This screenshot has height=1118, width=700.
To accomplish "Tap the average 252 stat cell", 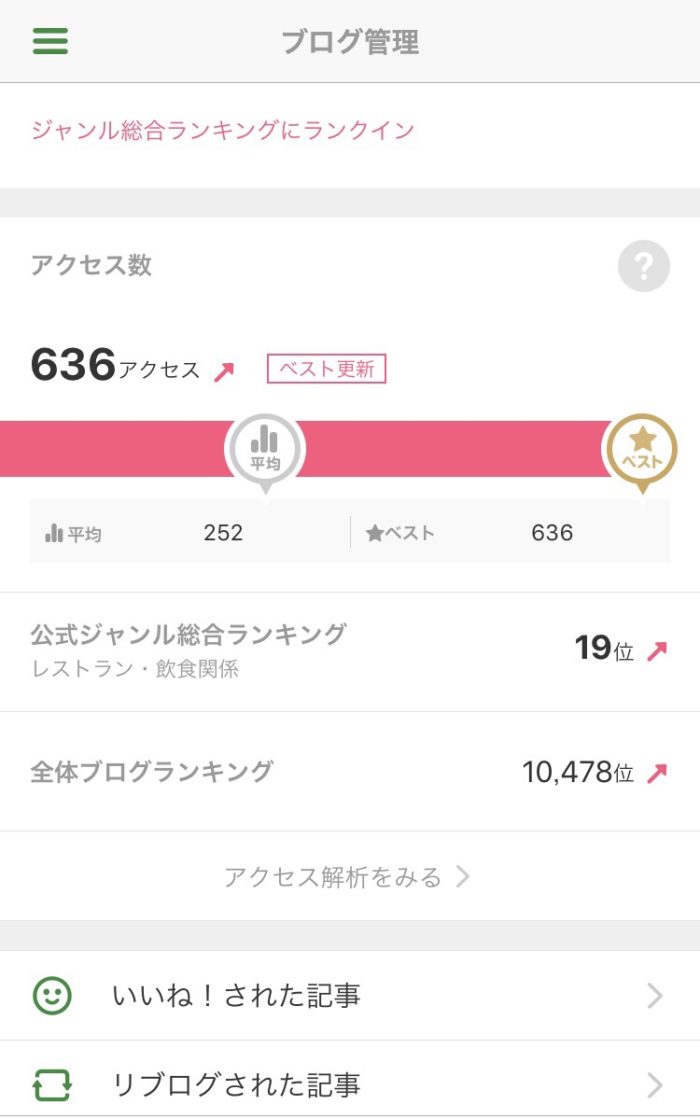I will click(190, 533).
